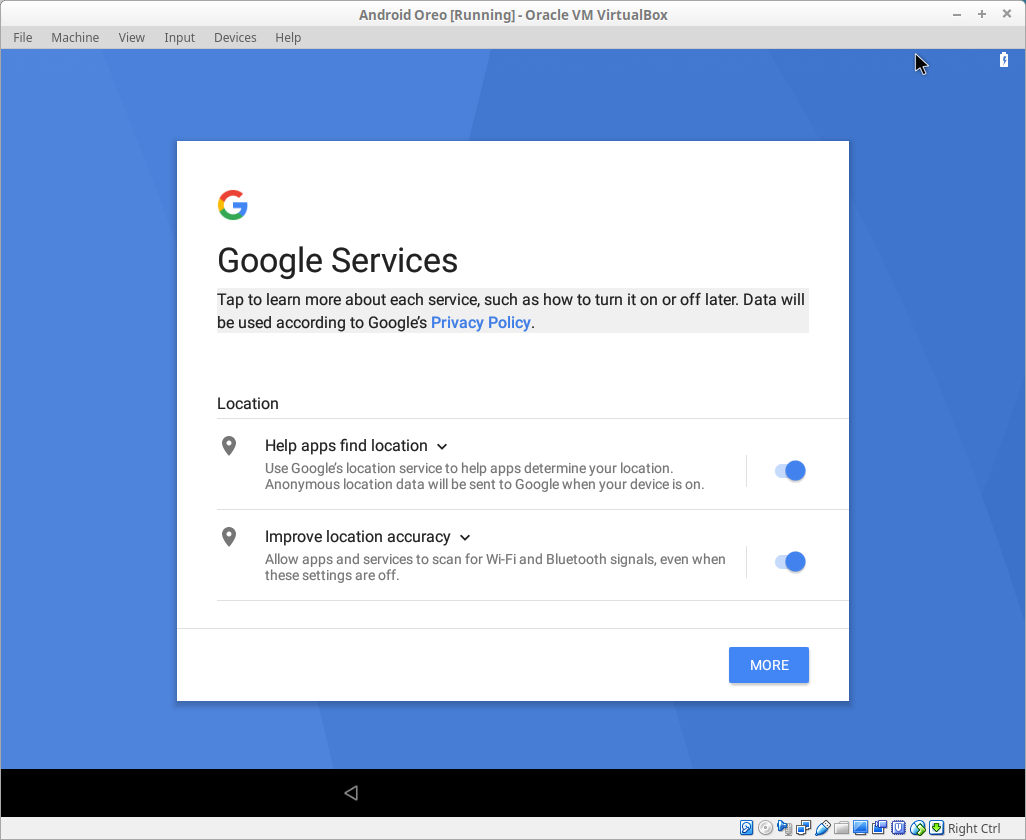This screenshot has height=840, width=1026.
Task: Minimize the VirtualBox window
Action: click(957, 14)
